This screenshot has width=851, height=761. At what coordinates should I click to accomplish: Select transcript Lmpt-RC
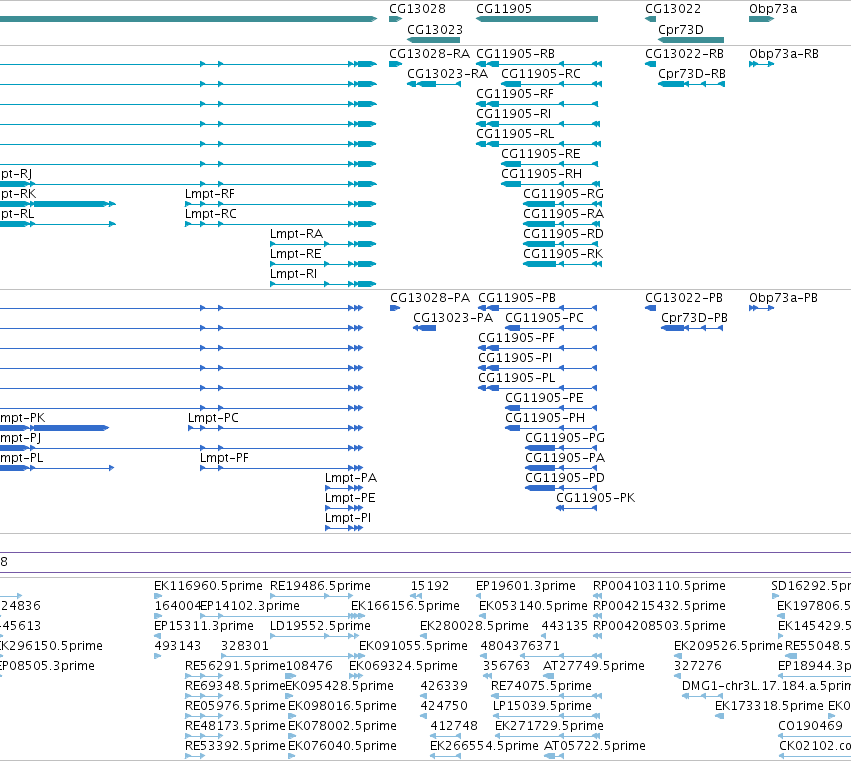pyautogui.click(x=211, y=214)
